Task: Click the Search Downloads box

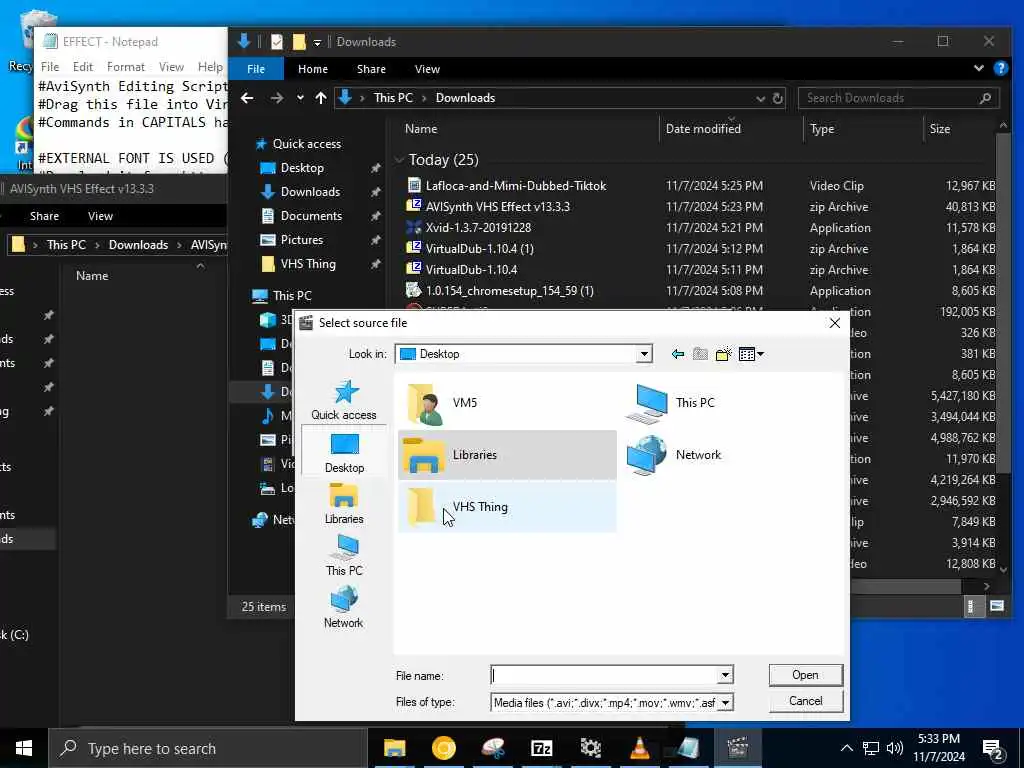Action: click(x=899, y=98)
